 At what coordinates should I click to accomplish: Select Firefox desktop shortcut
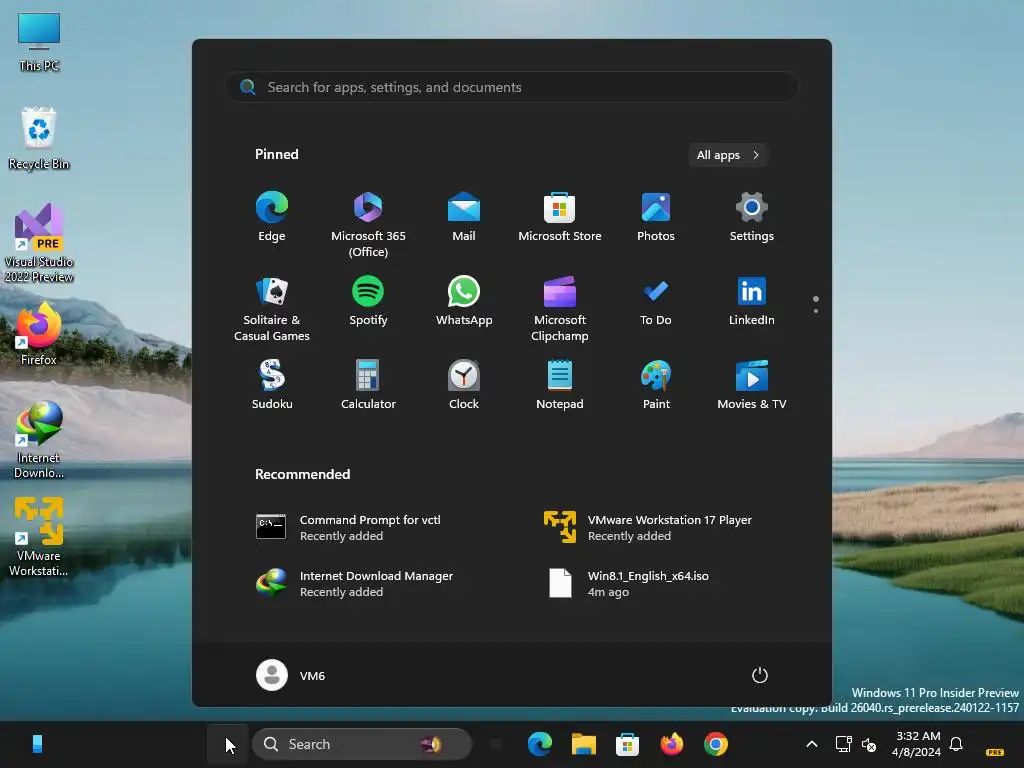39,334
